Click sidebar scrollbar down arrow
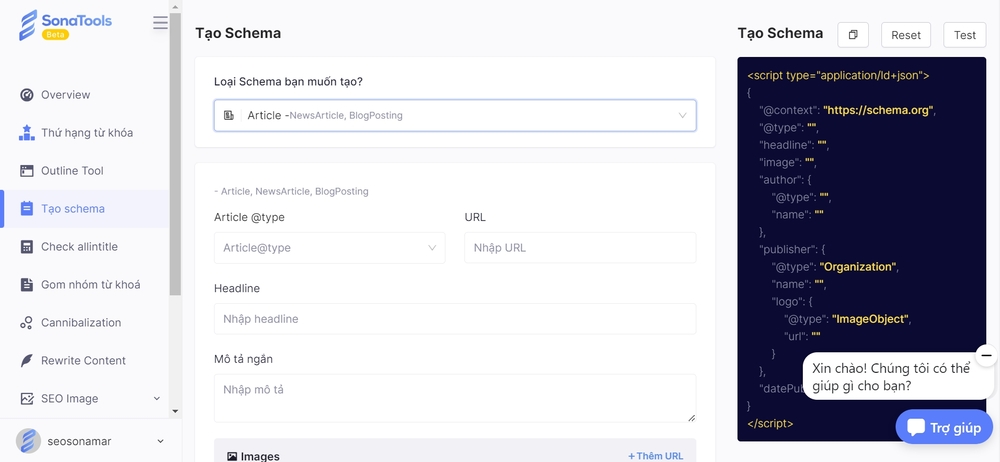 click(x=175, y=411)
